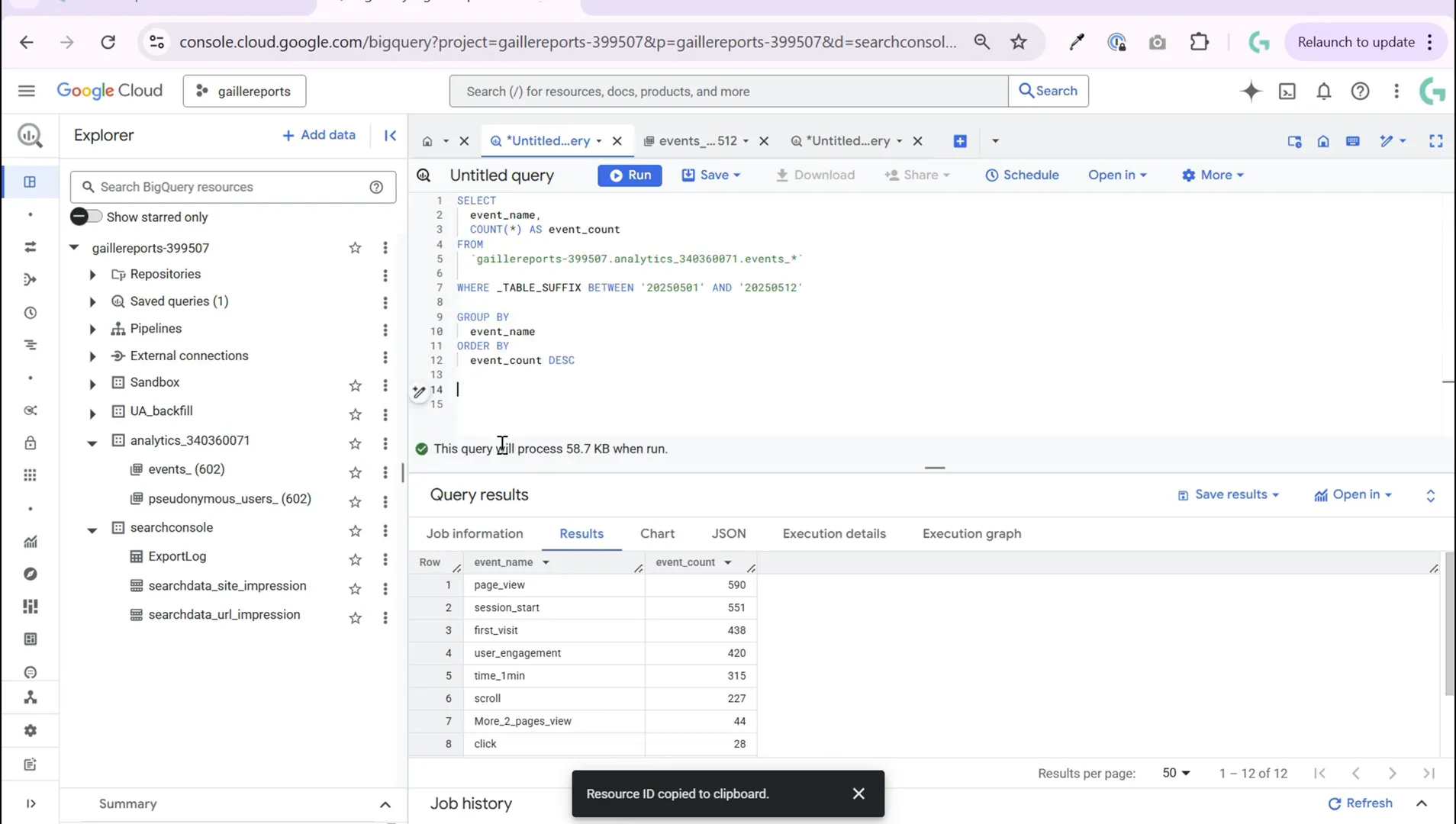Open the Explorer sidebar icon
Viewport: 1456px width, 824px height.
point(30,182)
